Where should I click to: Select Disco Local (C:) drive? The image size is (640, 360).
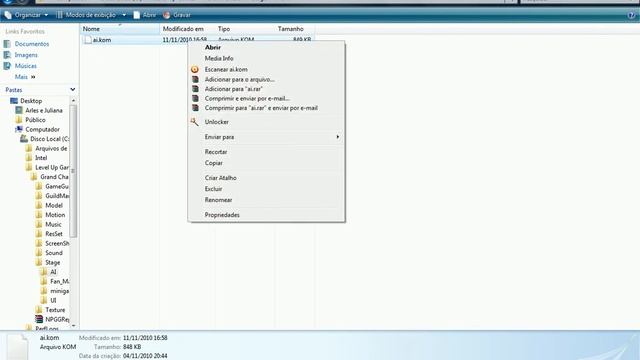point(49,139)
